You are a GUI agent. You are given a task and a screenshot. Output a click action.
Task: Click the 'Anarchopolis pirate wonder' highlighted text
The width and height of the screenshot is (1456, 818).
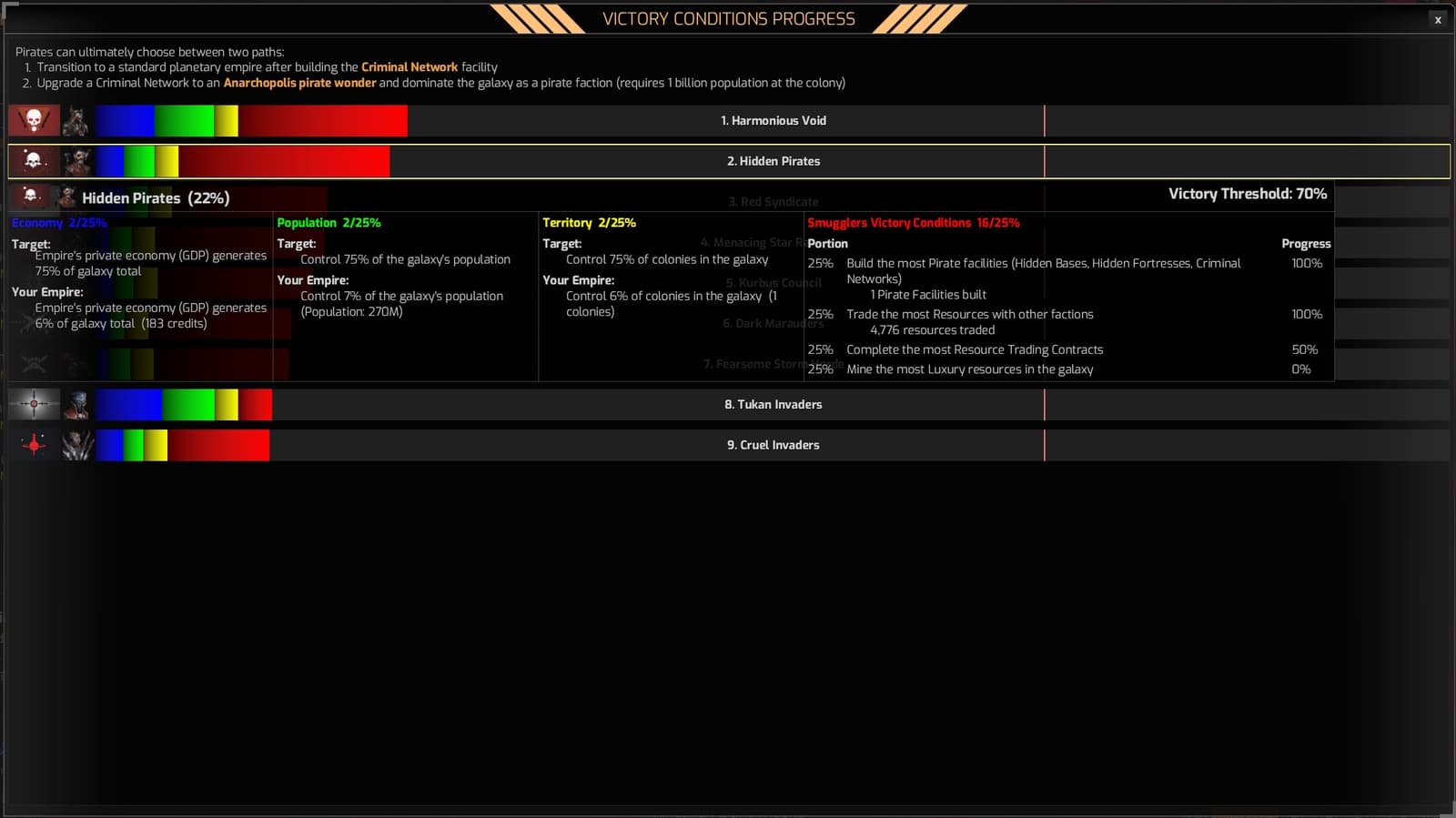click(299, 83)
